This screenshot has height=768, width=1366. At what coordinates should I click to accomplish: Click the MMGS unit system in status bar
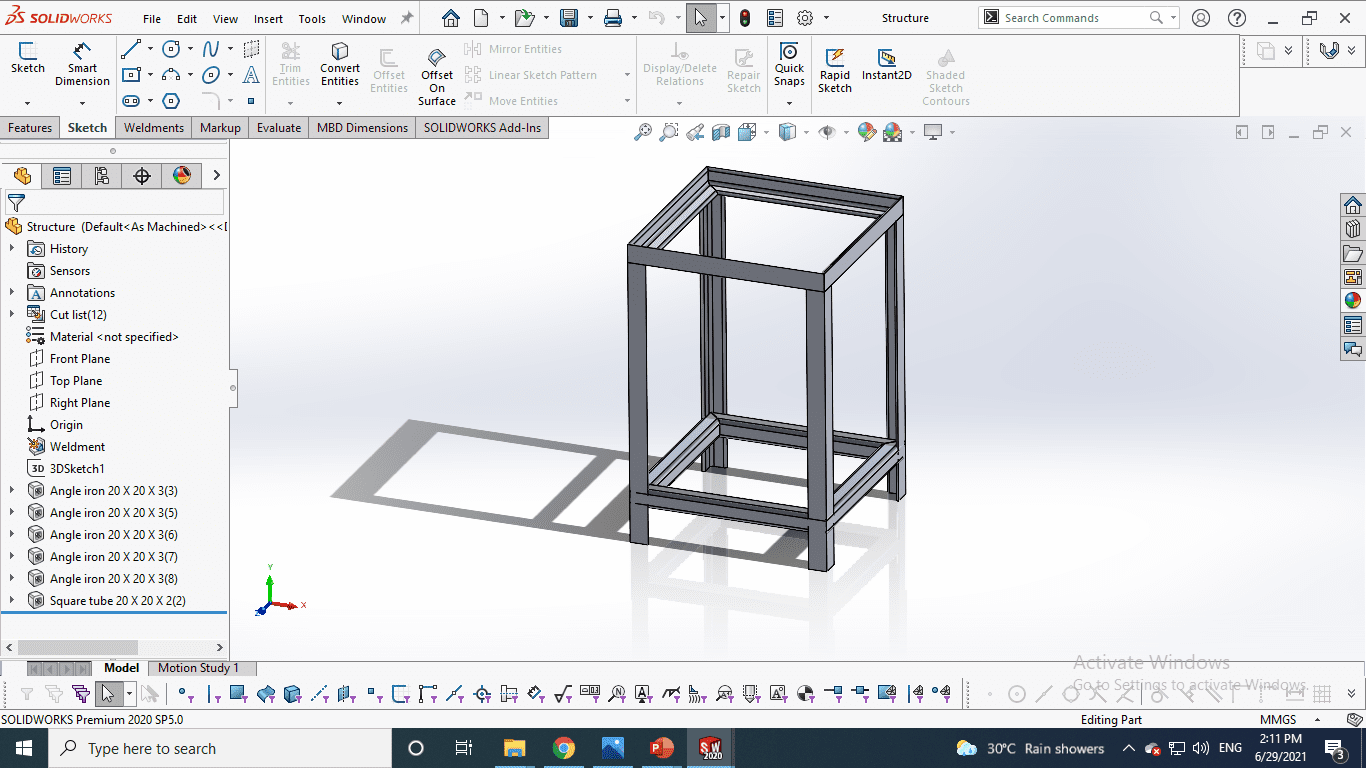[x=1278, y=720]
